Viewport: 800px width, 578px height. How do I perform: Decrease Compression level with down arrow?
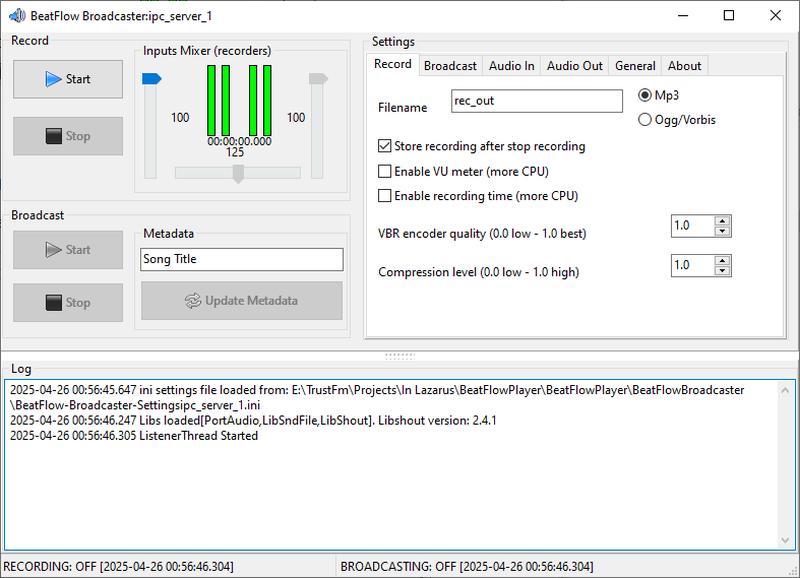[722, 271]
